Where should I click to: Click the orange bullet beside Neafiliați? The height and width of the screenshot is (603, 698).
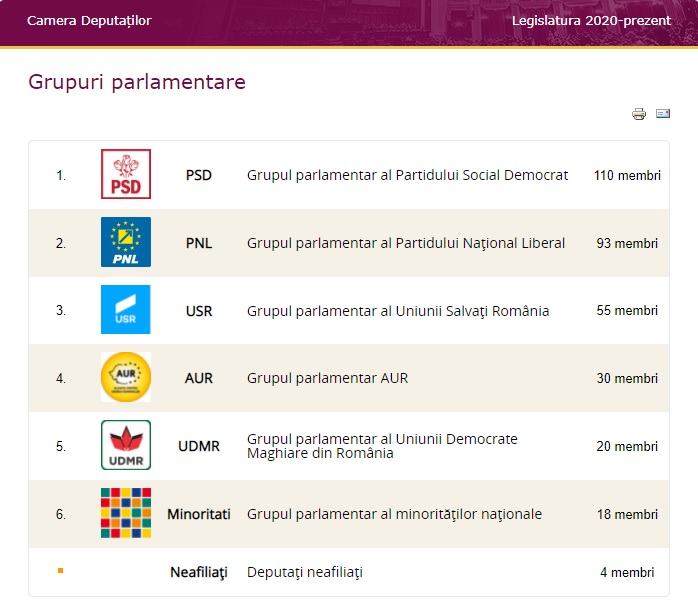(x=60, y=571)
